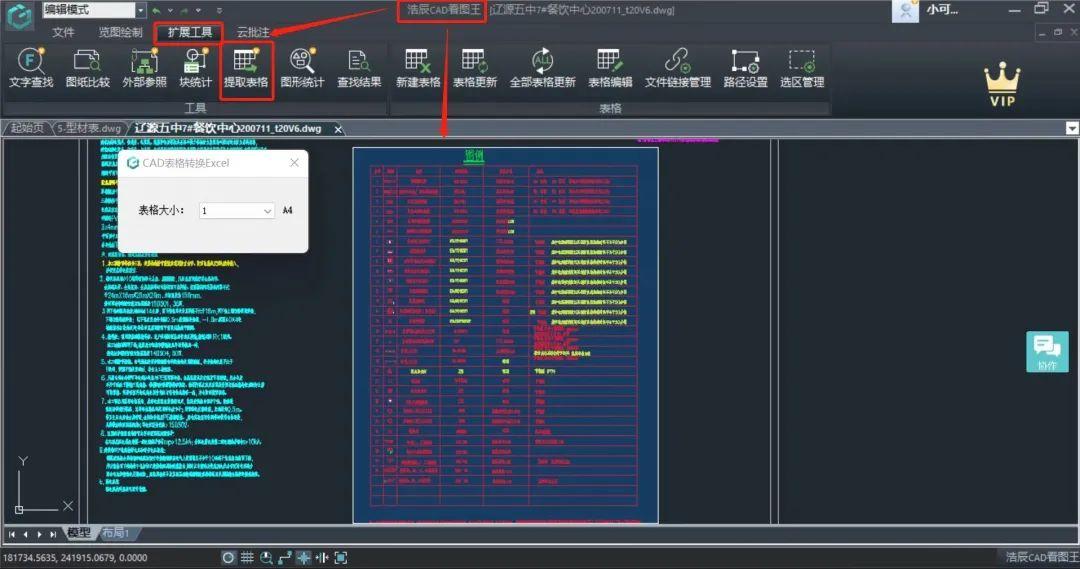Click the magnifier zoom icon in status bar
This screenshot has height=569, width=1080.
coord(266,558)
